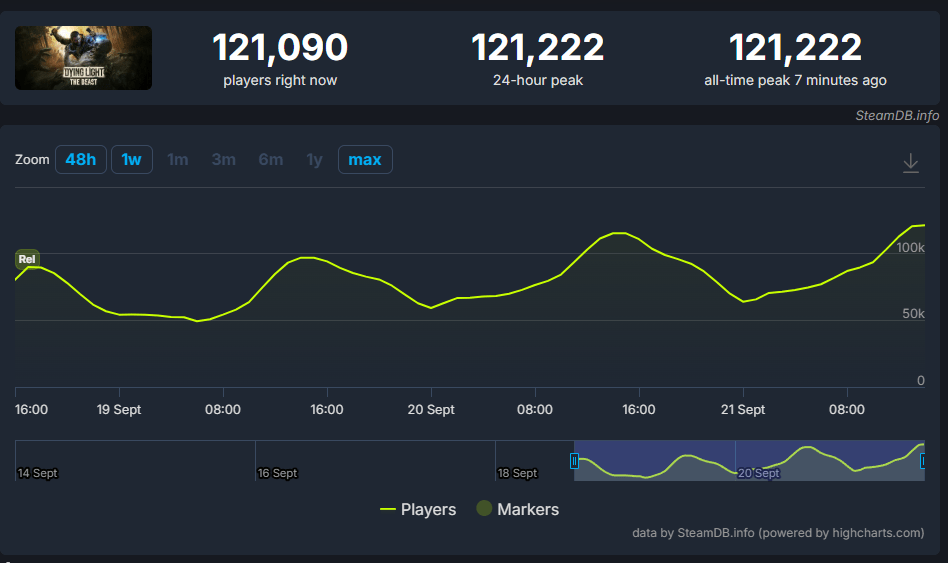Viewport: 948px width, 563px height.
Task: Set the zoom range to 1m
Action: (177, 159)
